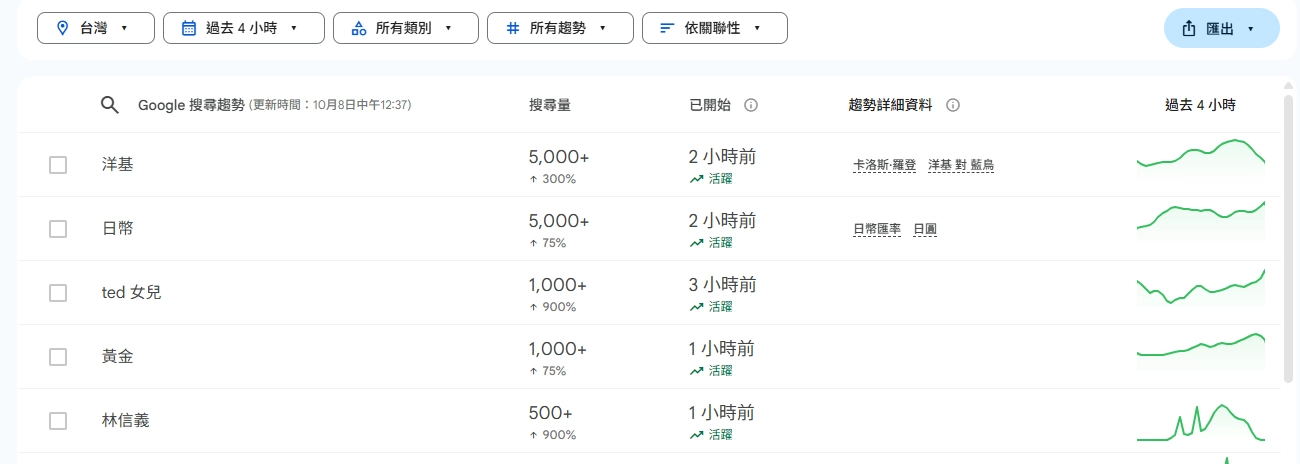Open the 日幣 trend term
This screenshot has height=464, width=1300.
point(118,229)
